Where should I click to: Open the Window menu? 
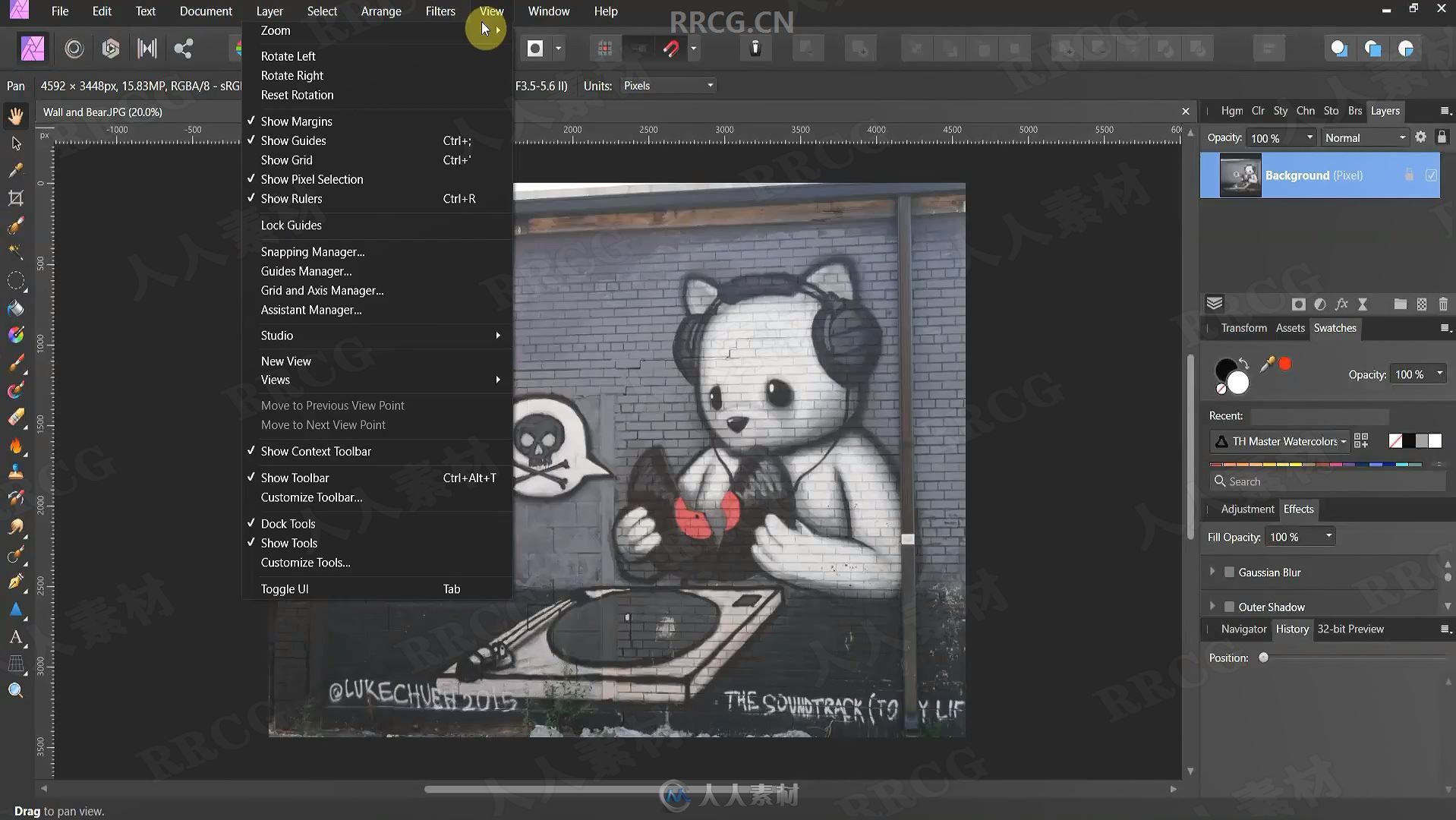click(x=548, y=11)
